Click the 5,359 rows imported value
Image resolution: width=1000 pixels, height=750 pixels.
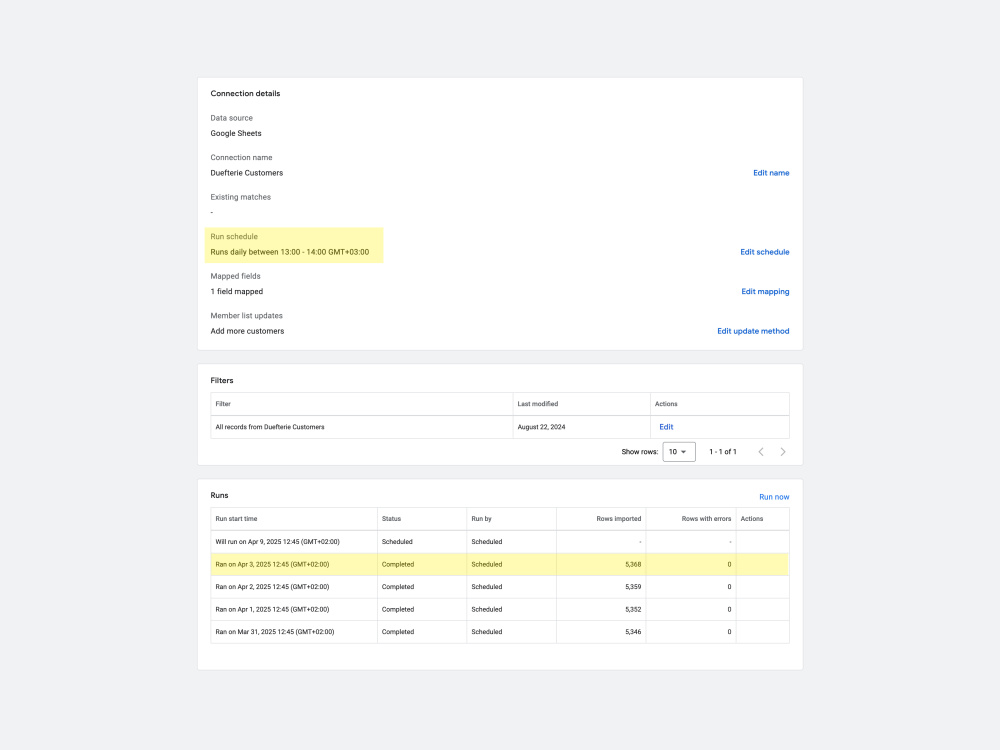click(633, 587)
